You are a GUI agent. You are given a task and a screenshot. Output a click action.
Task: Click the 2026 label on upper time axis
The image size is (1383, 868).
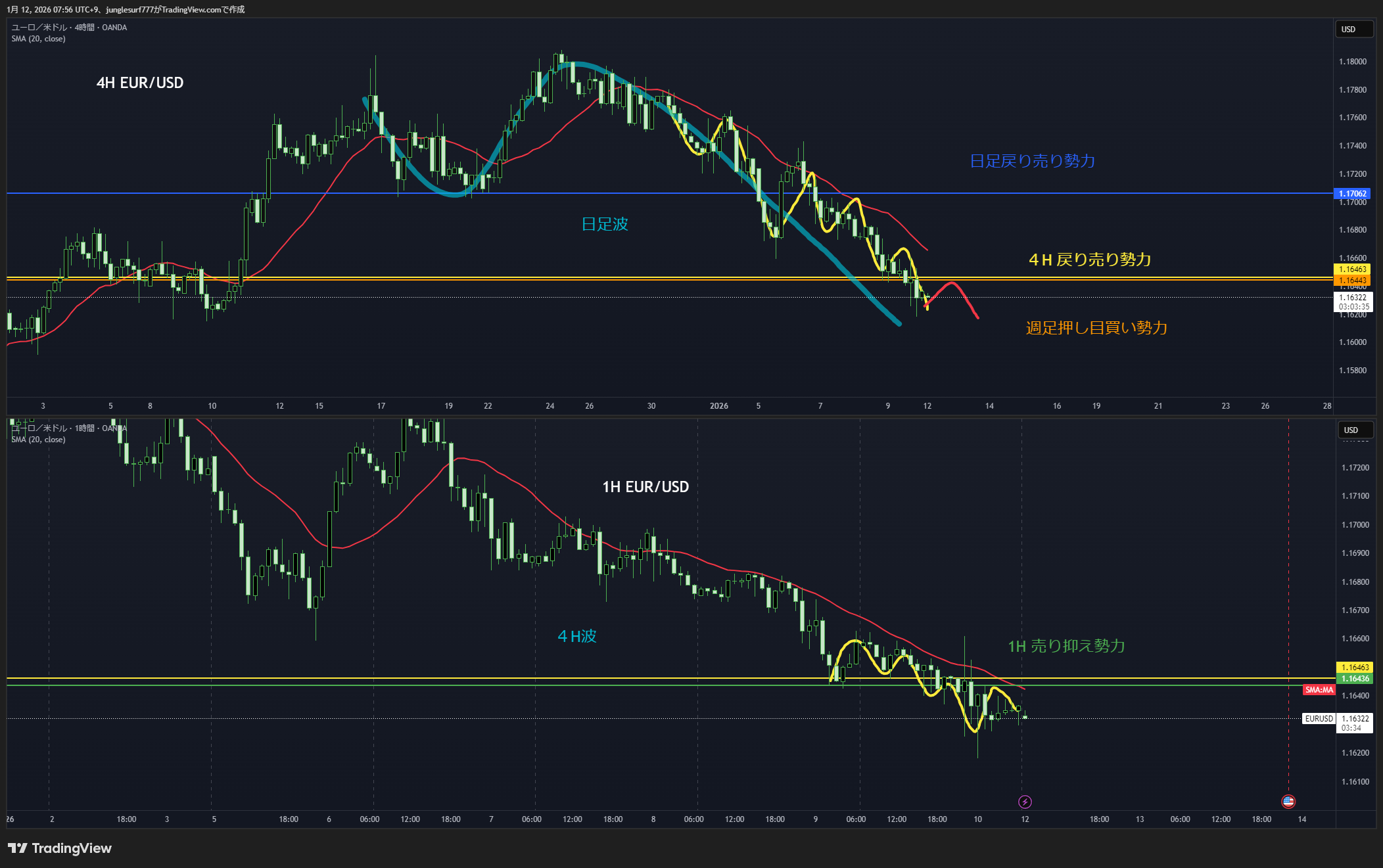[718, 406]
